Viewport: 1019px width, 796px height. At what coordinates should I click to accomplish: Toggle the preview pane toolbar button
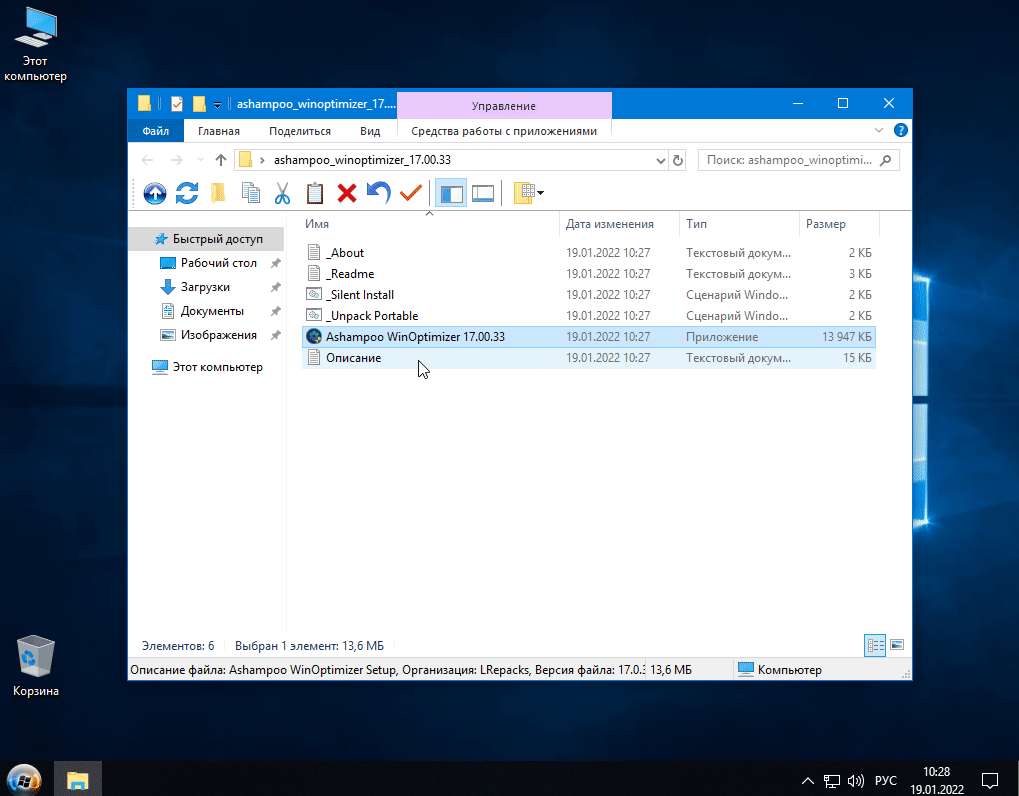point(483,193)
